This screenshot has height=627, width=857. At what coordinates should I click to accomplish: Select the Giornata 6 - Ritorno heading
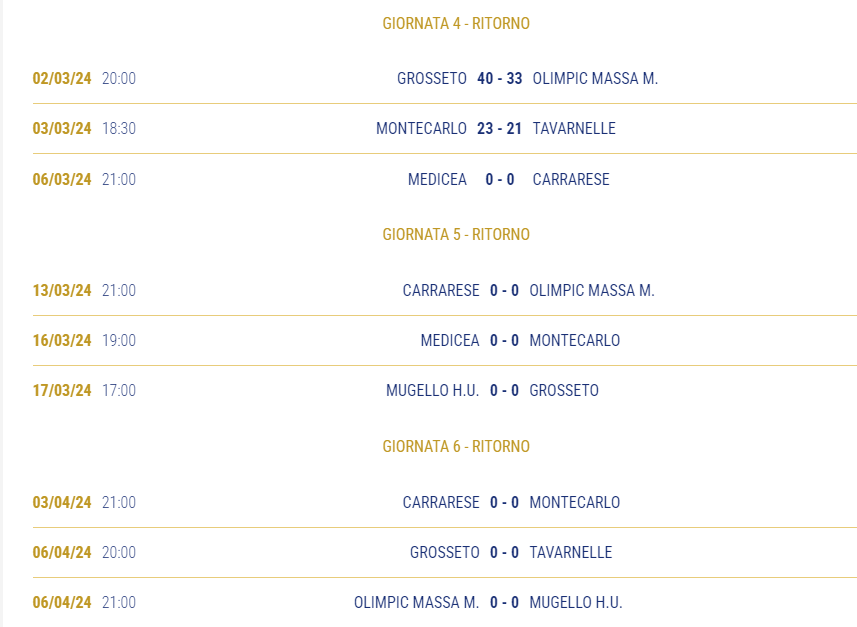(x=456, y=447)
